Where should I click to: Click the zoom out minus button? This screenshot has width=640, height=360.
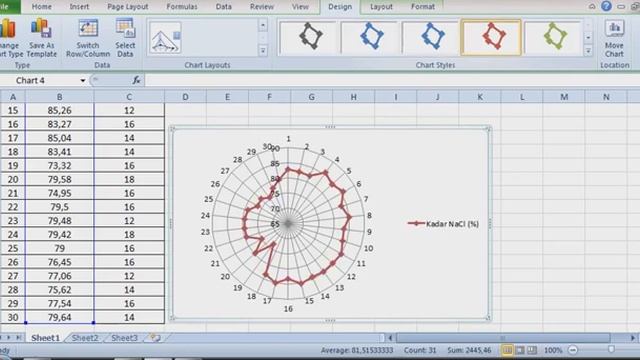pyautogui.click(x=573, y=350)
